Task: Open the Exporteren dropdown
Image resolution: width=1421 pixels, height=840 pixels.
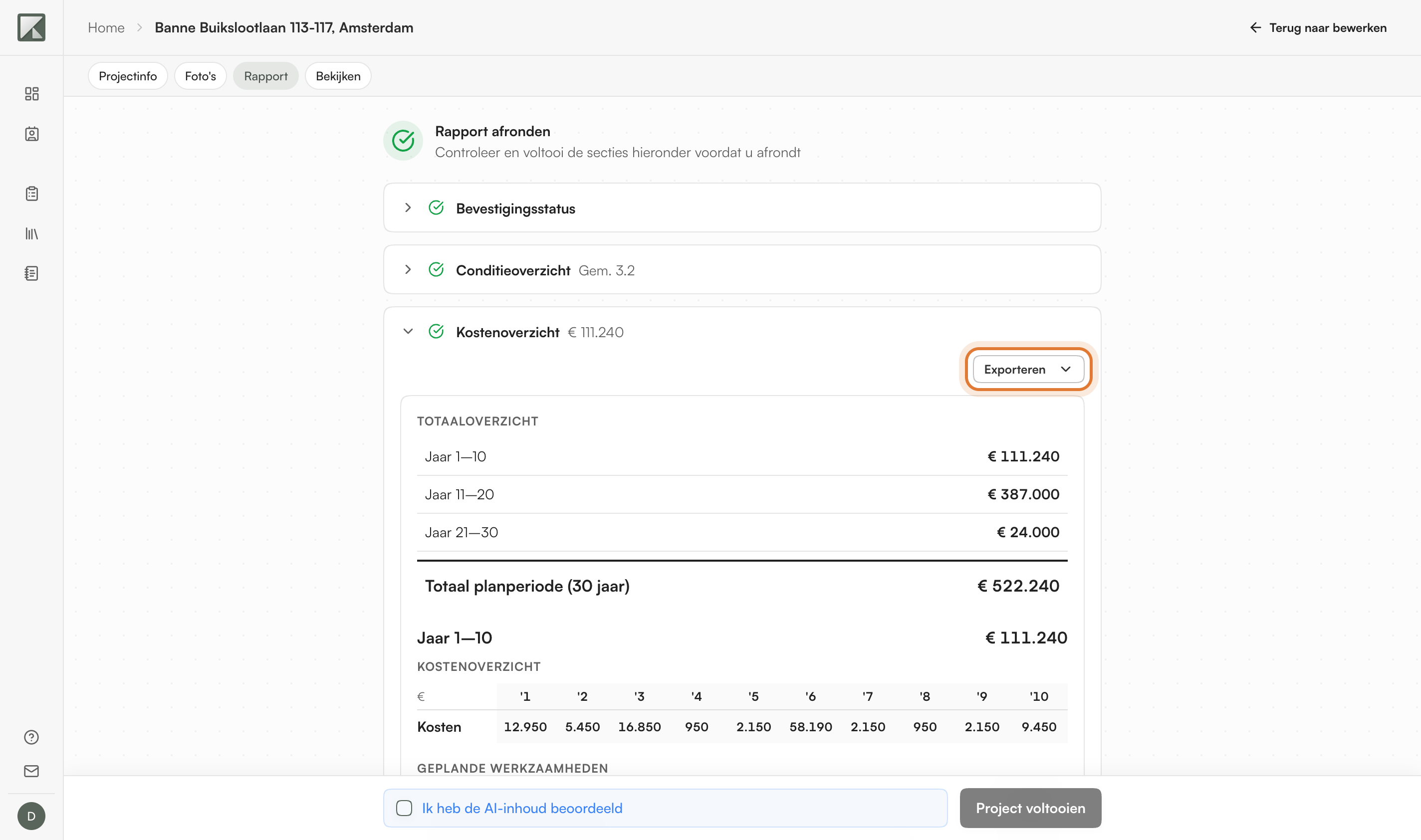Action: click(x=1028, y=369)
